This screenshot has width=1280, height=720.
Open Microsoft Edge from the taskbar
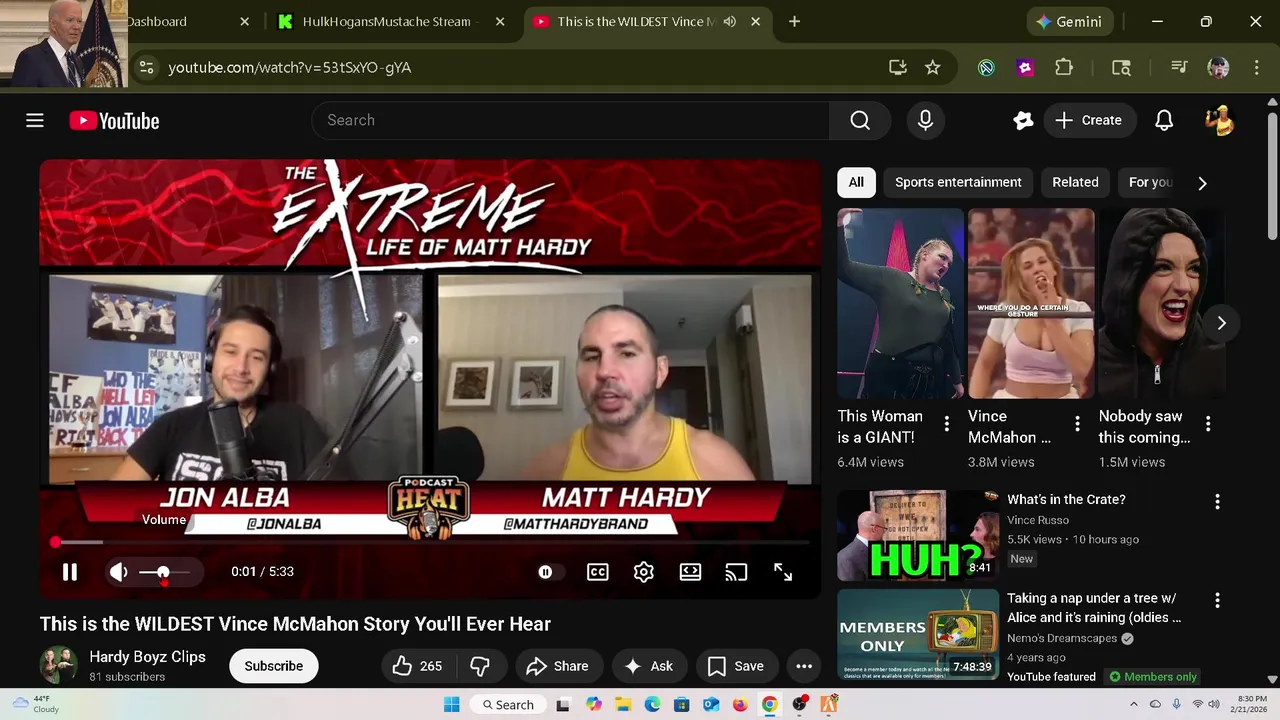point(652,704)
